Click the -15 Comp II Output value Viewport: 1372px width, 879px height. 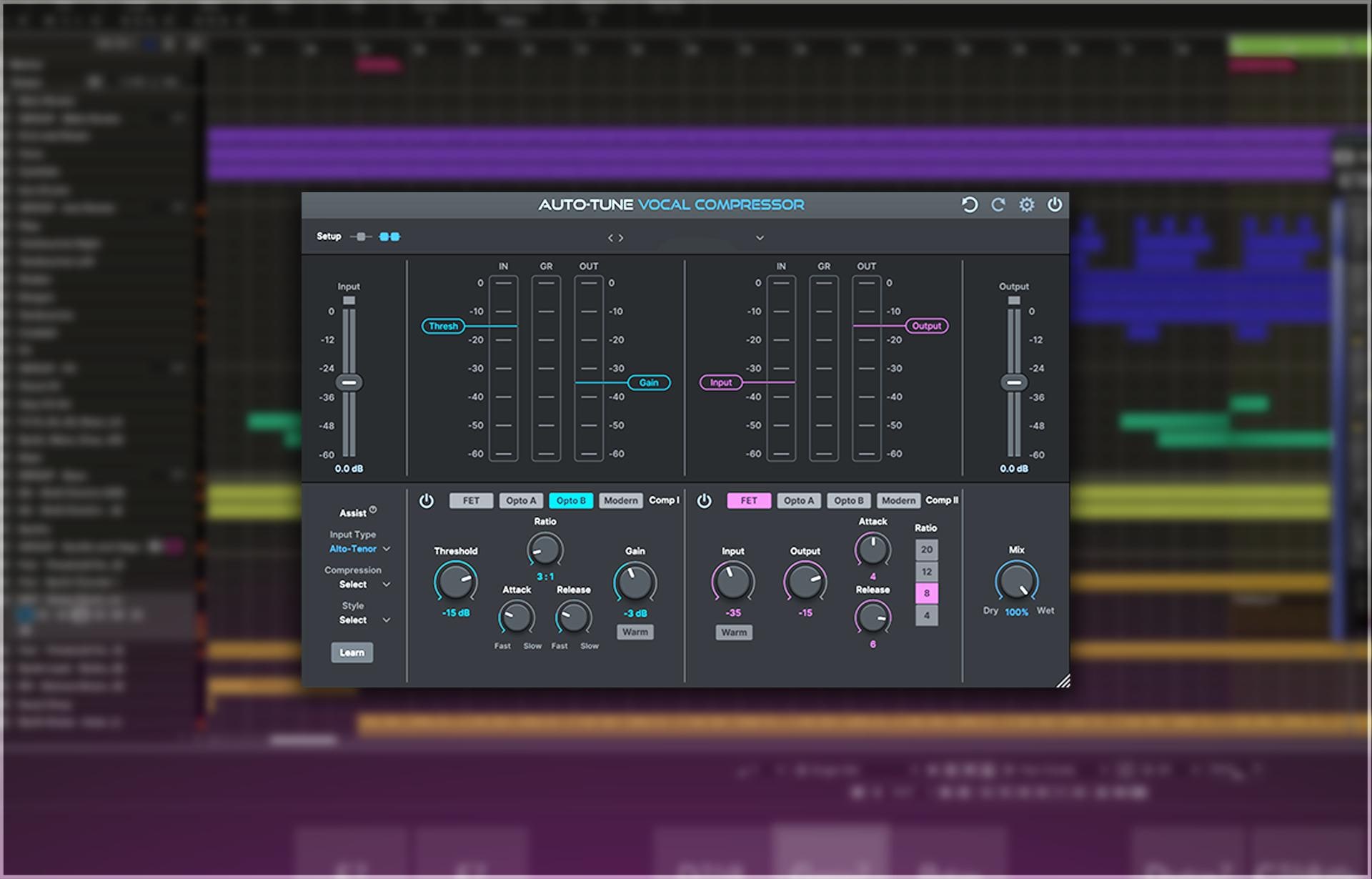coord(805,613)
